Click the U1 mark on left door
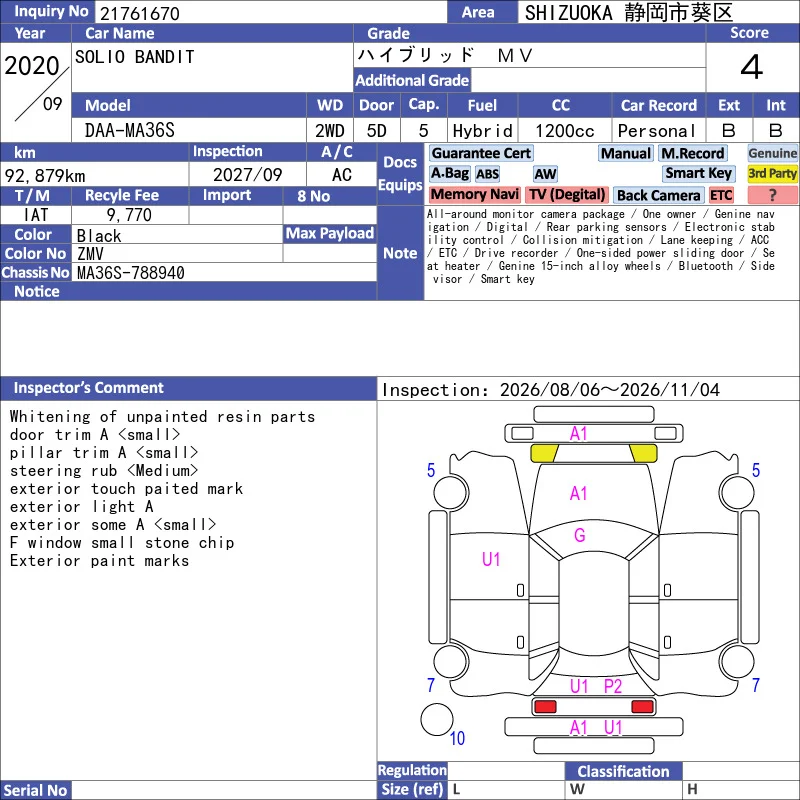The height and width of the screenshot is (800, 800). pyautogui.click(x=491, y=559)
